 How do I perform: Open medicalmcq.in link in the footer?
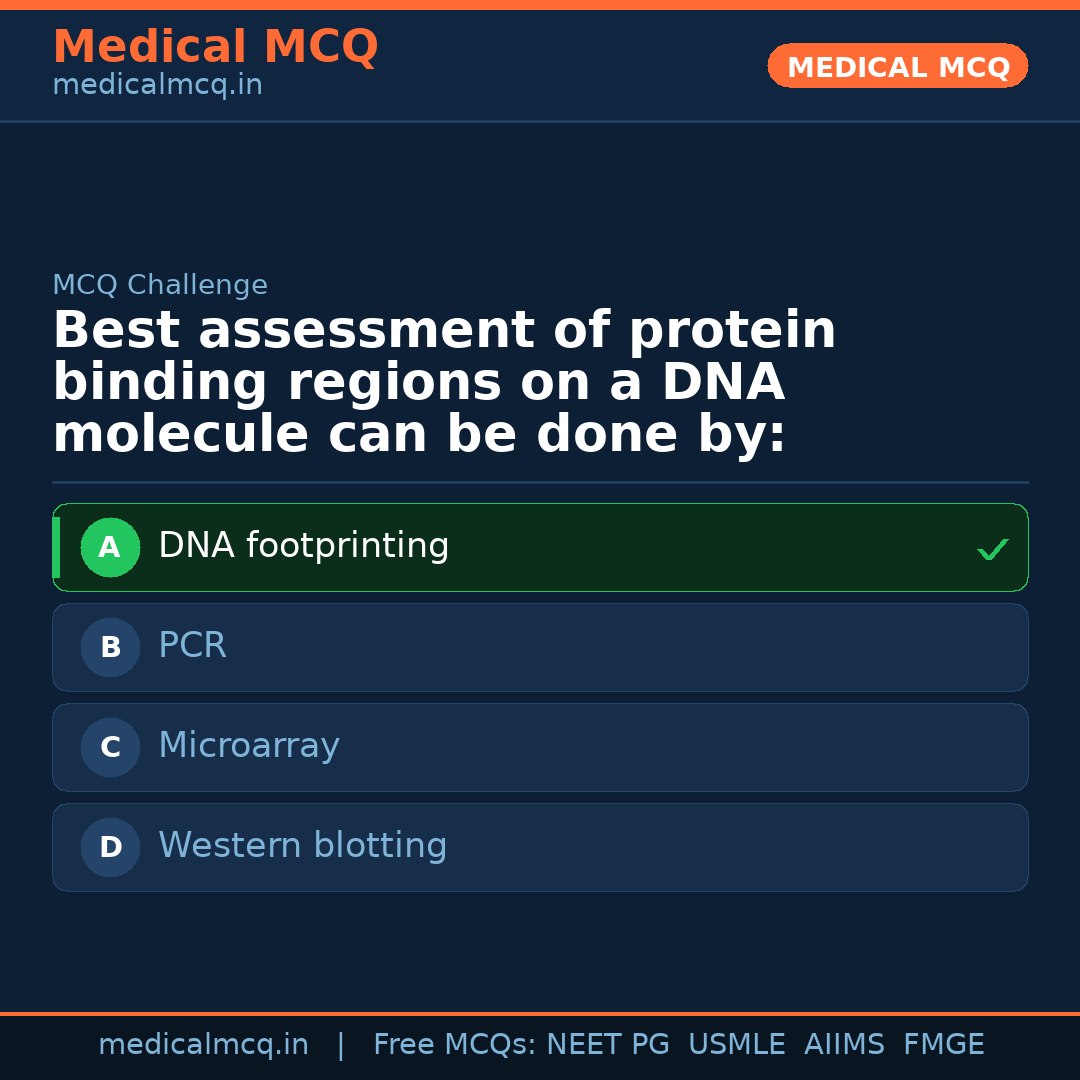203,1045
